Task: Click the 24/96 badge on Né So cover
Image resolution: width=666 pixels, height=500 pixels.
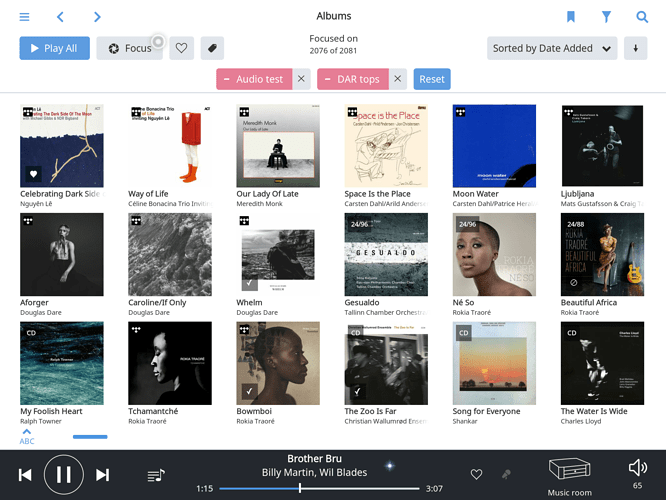Action: coord(467,224)
